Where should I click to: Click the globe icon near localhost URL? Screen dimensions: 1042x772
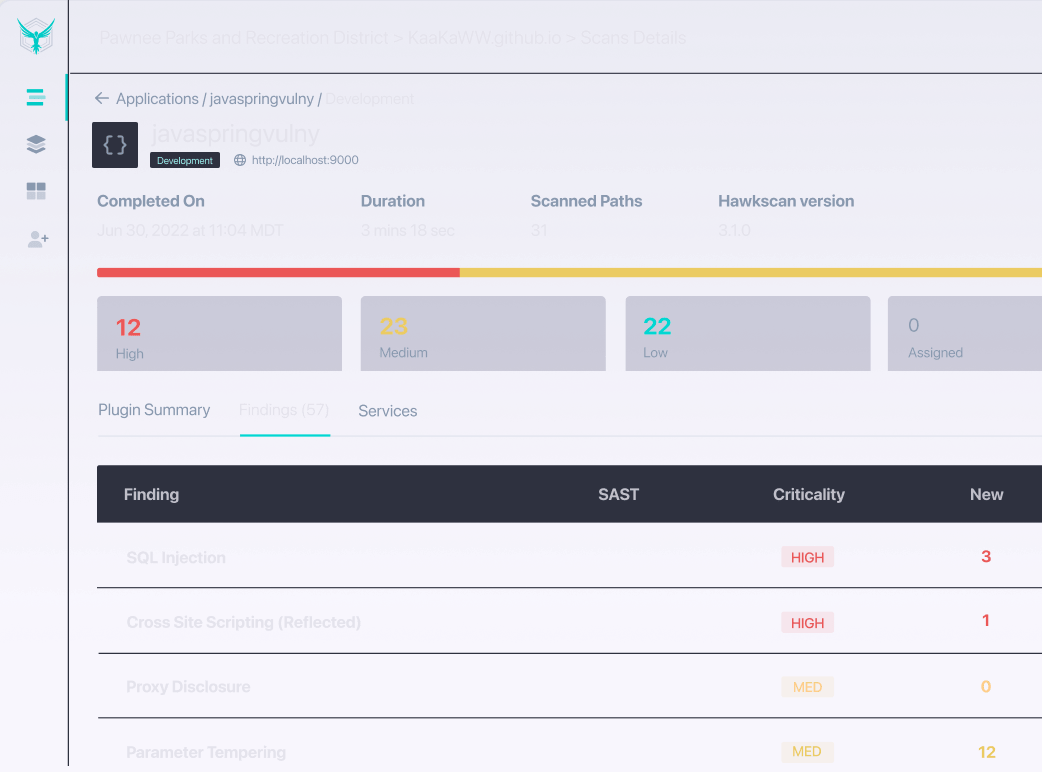[240, 160]
